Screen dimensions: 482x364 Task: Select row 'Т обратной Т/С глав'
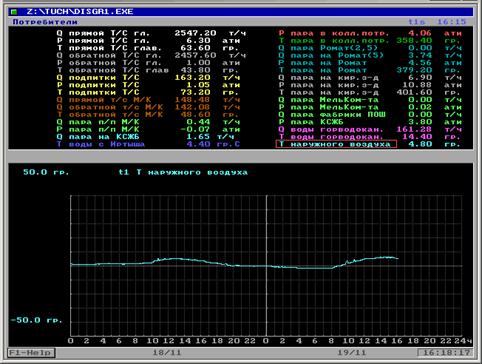pos(148,70)
